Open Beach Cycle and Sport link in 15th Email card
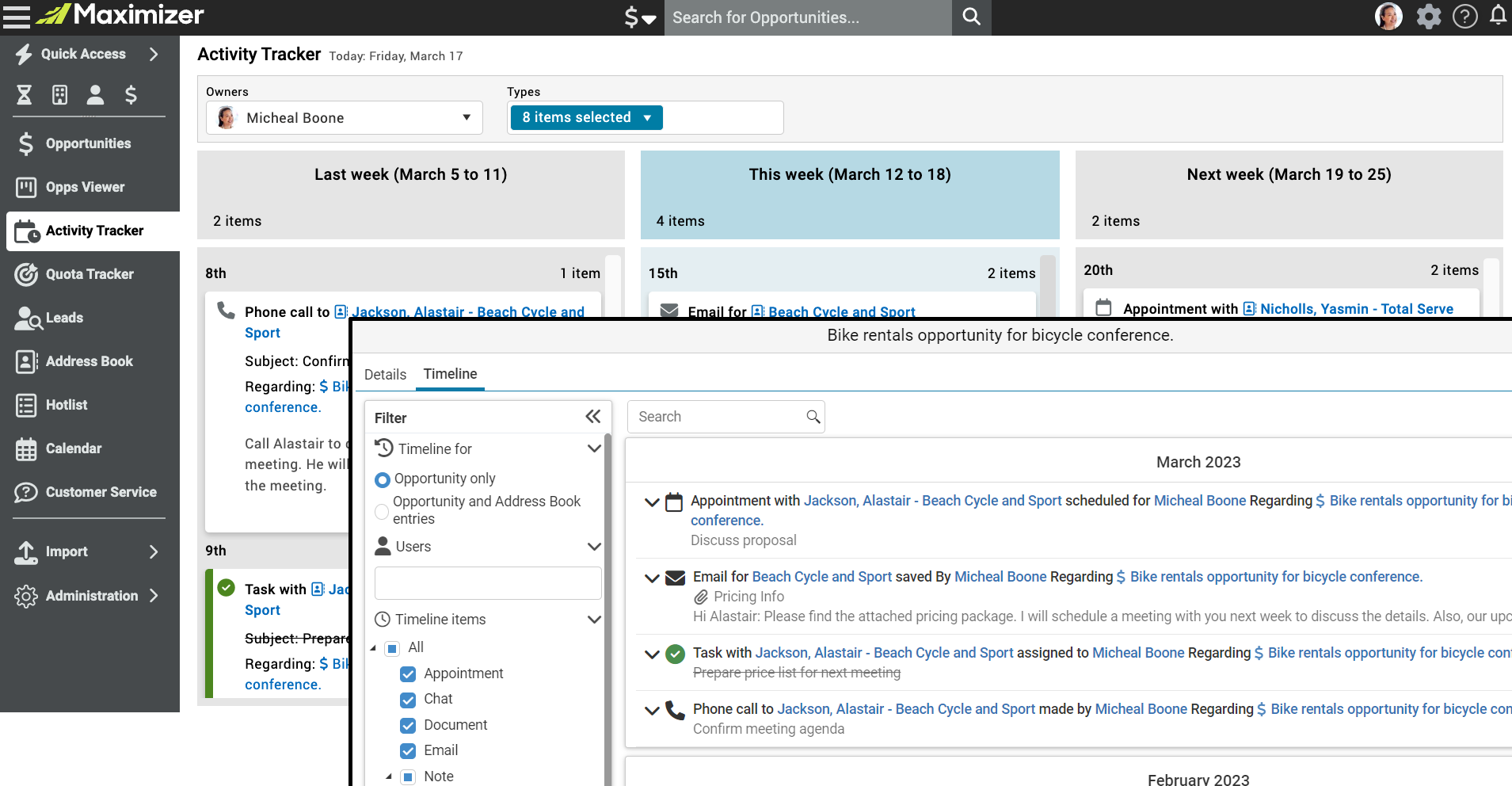Image resolution: width=1512 pixels, height=786 pixels. tap(841, 311)
